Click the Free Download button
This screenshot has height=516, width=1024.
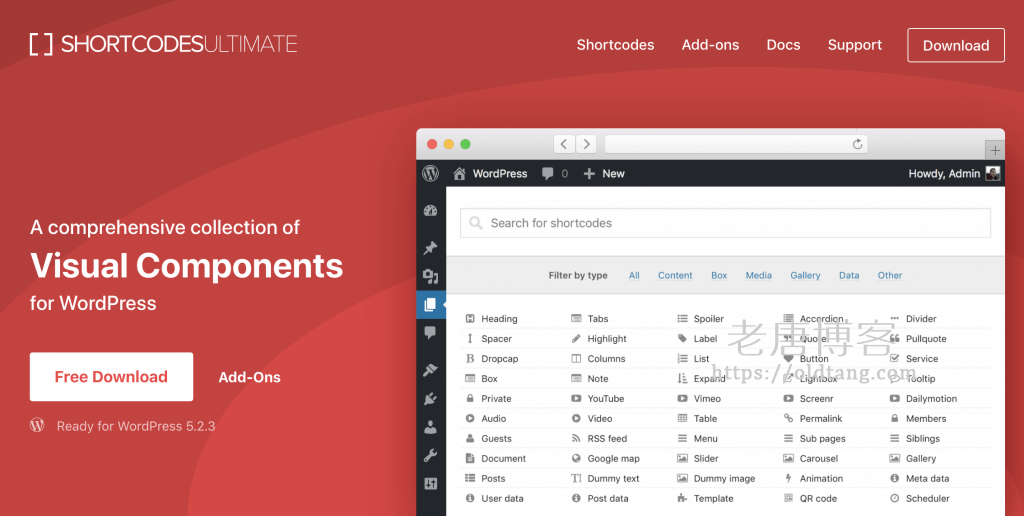(x=111, y=377)
